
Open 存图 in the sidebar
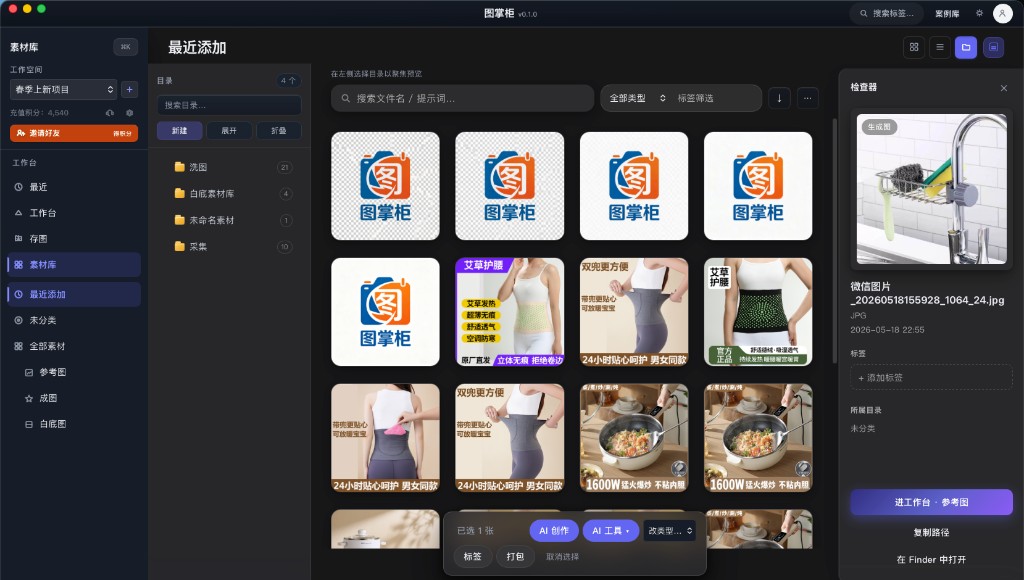tap(74, 238)
